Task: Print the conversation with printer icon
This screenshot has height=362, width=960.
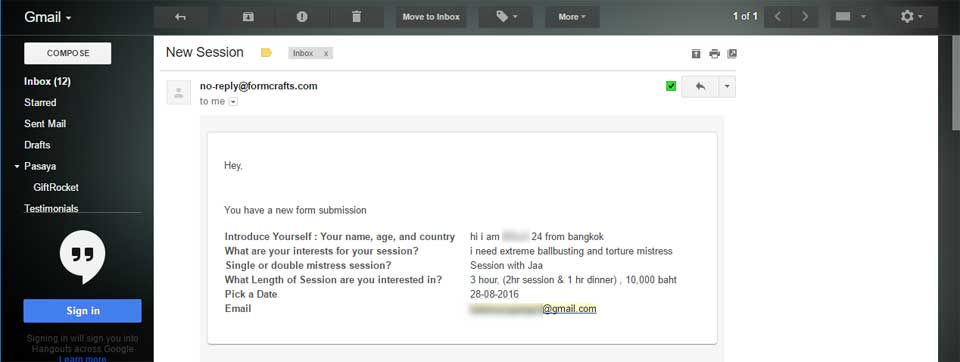Action: coord(714,54)
